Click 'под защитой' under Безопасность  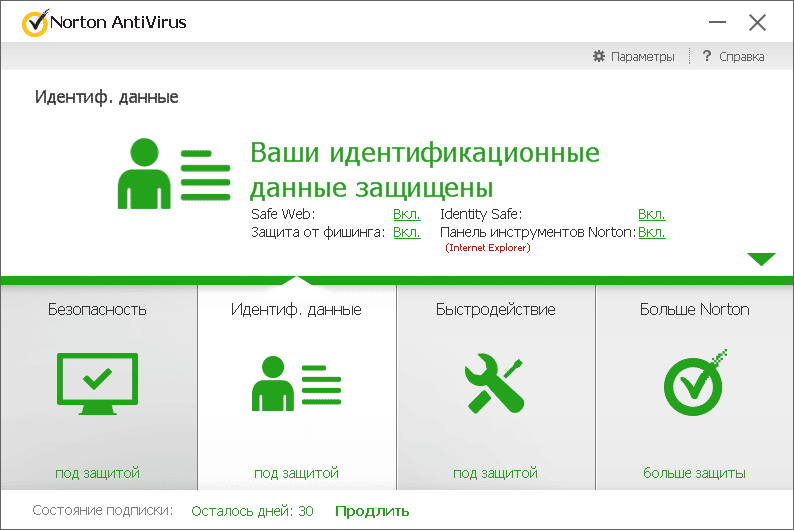[97, 473]
